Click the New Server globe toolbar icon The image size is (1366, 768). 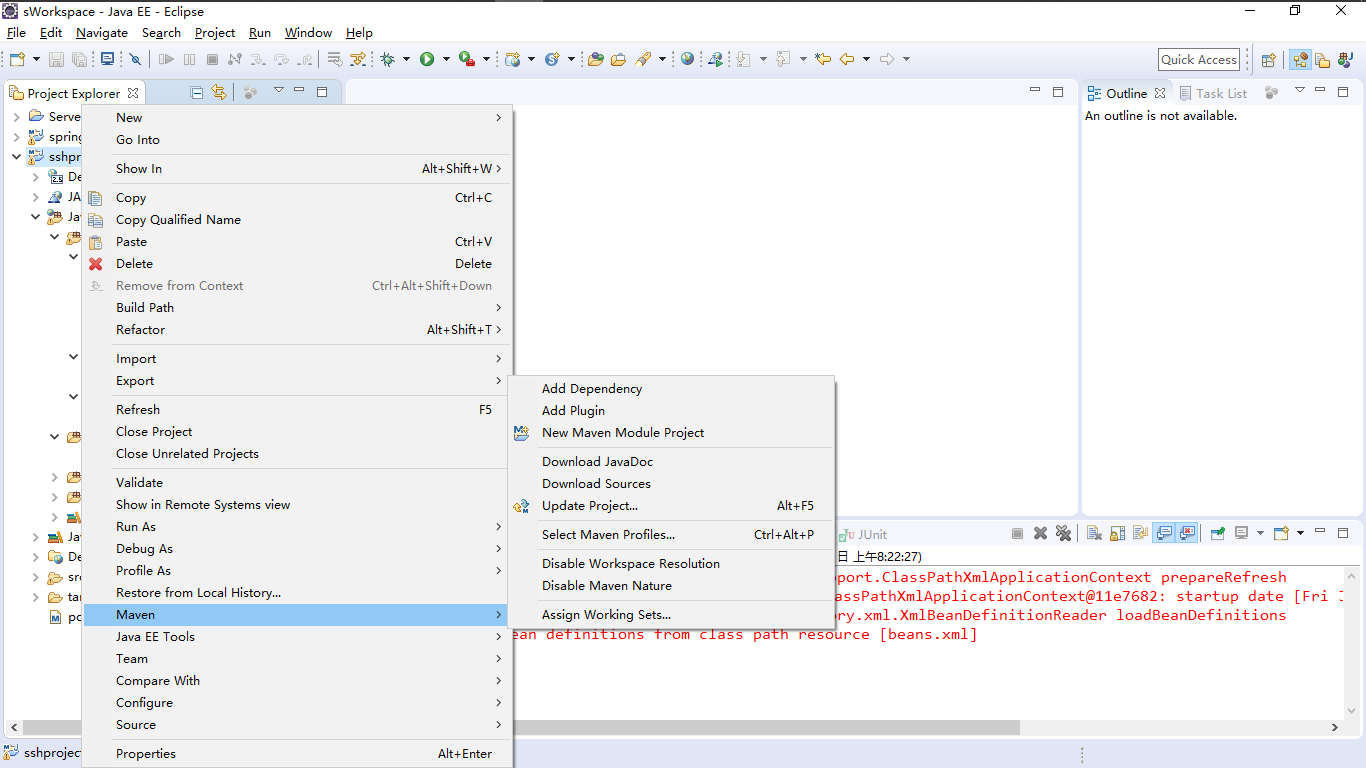(x=512, y=59)
